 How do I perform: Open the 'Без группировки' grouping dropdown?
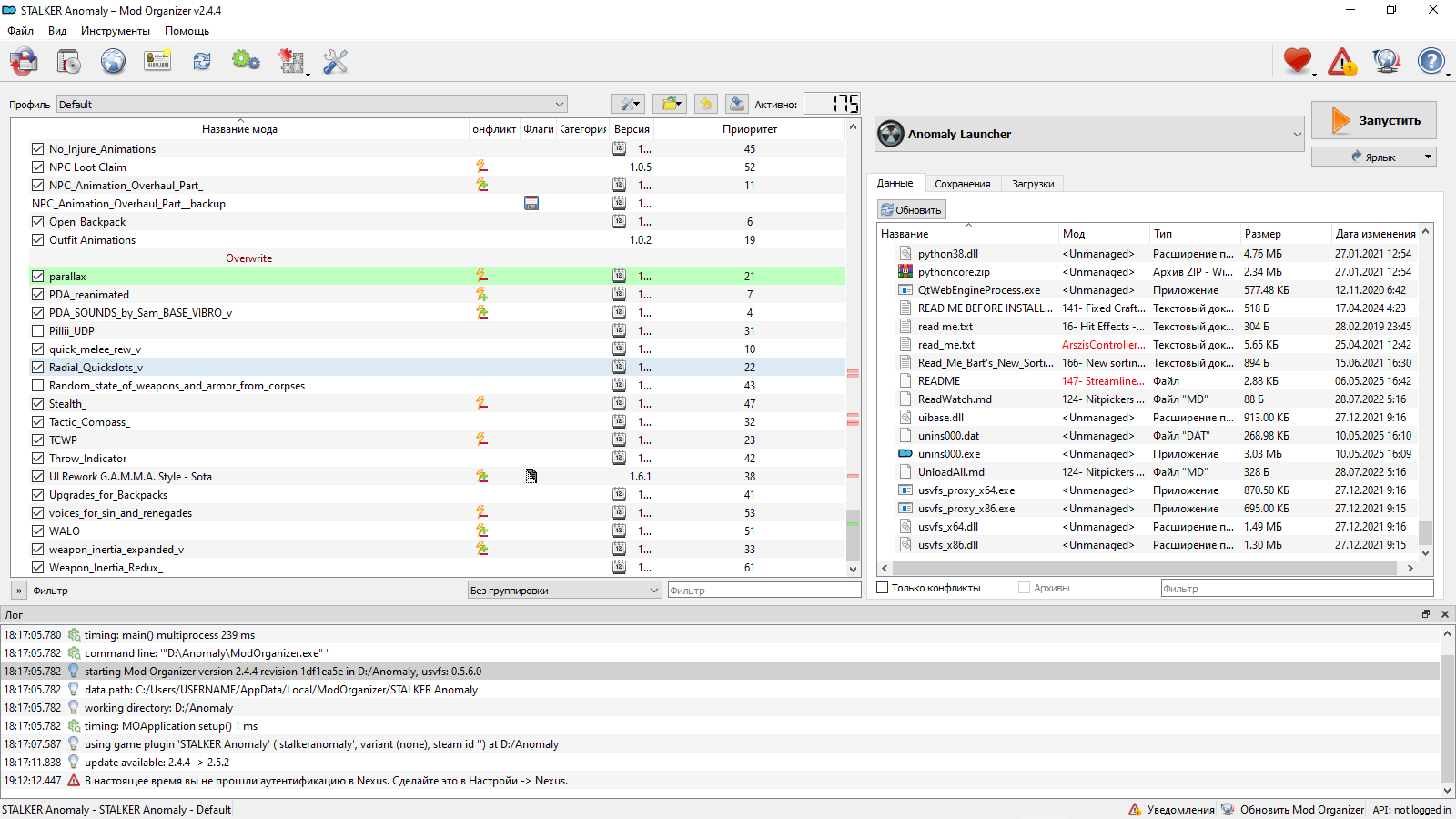tap(564, 590)
